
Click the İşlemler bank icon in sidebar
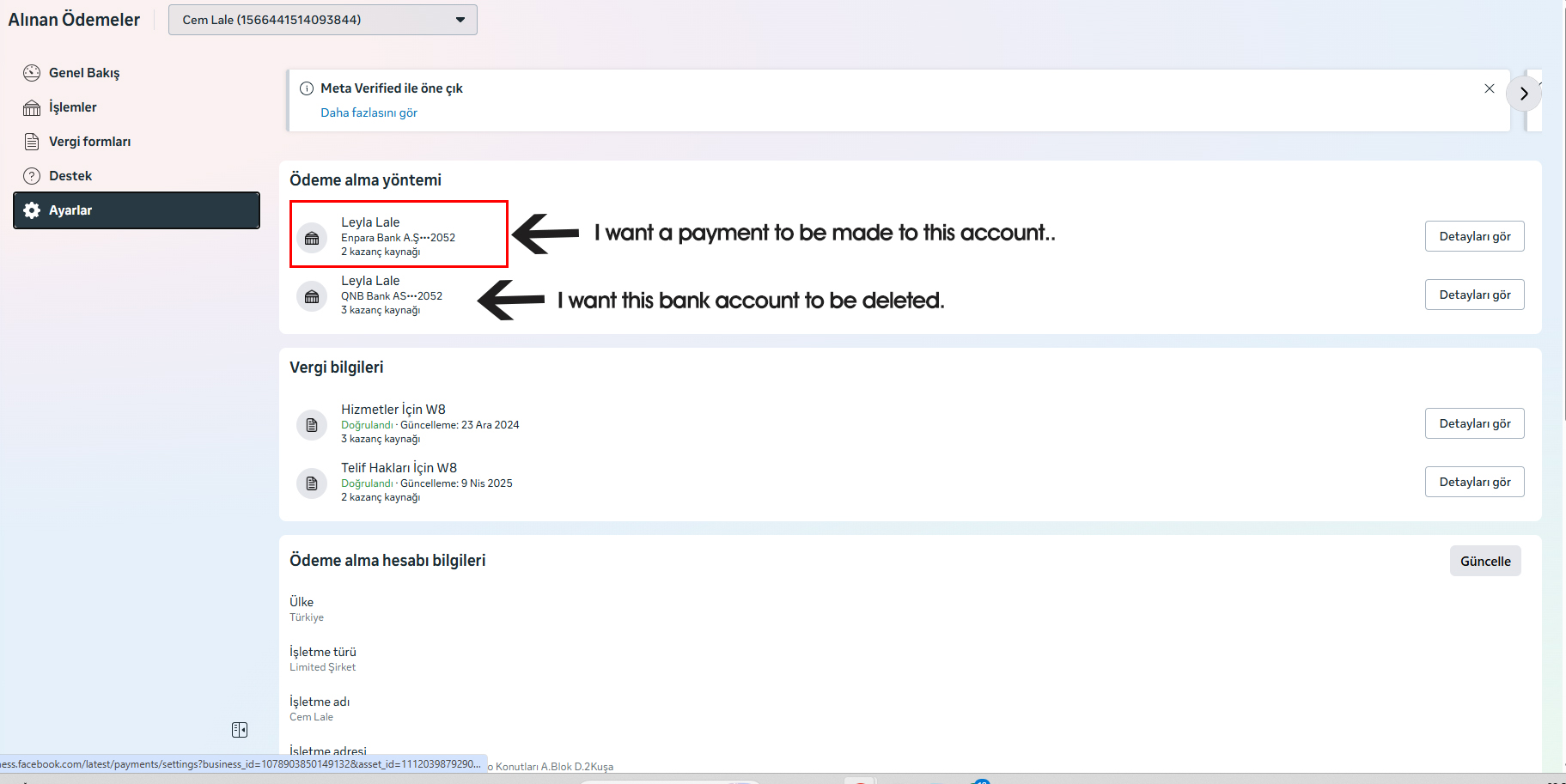[32, 107]
